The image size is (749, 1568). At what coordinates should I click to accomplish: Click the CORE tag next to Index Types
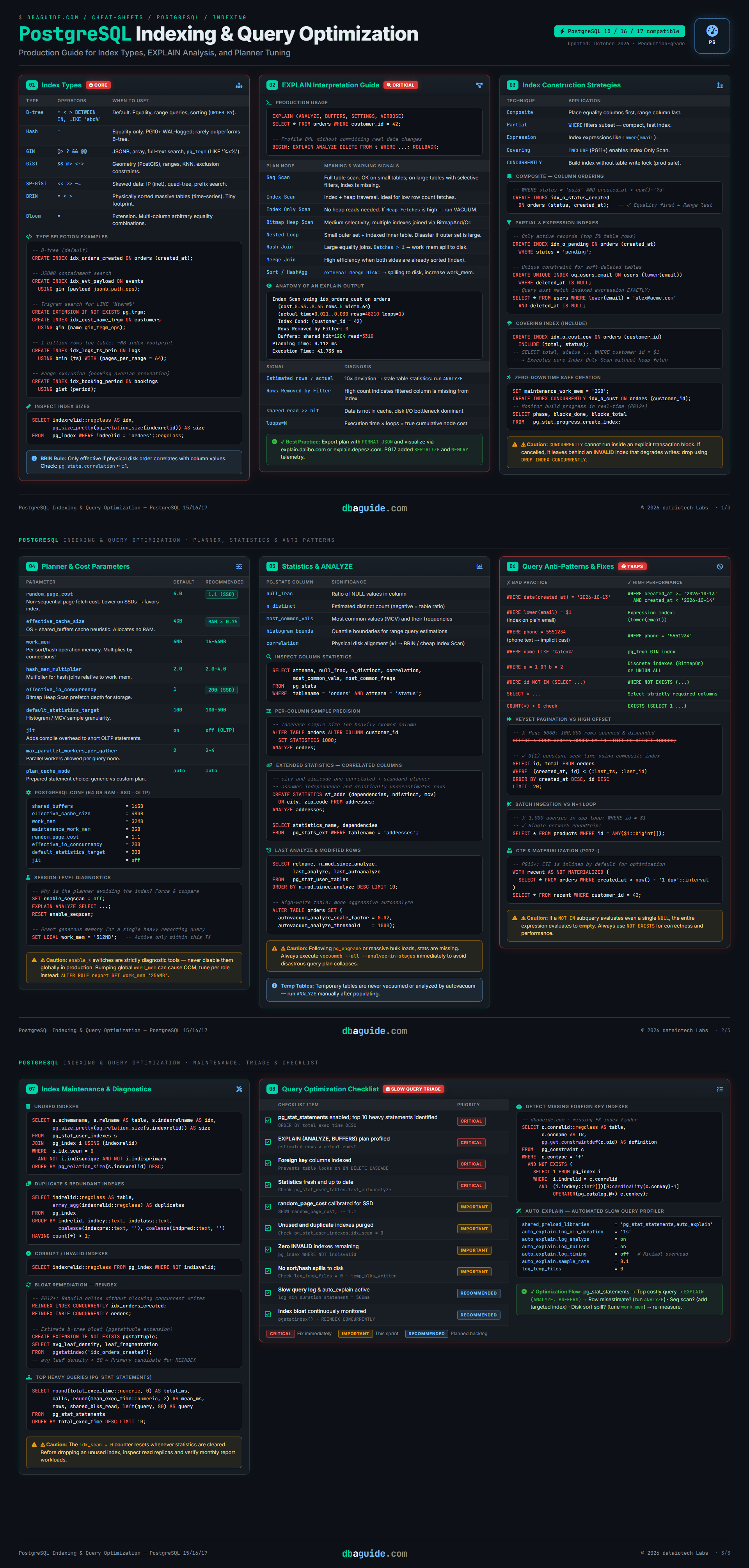[x=98, y=85]
